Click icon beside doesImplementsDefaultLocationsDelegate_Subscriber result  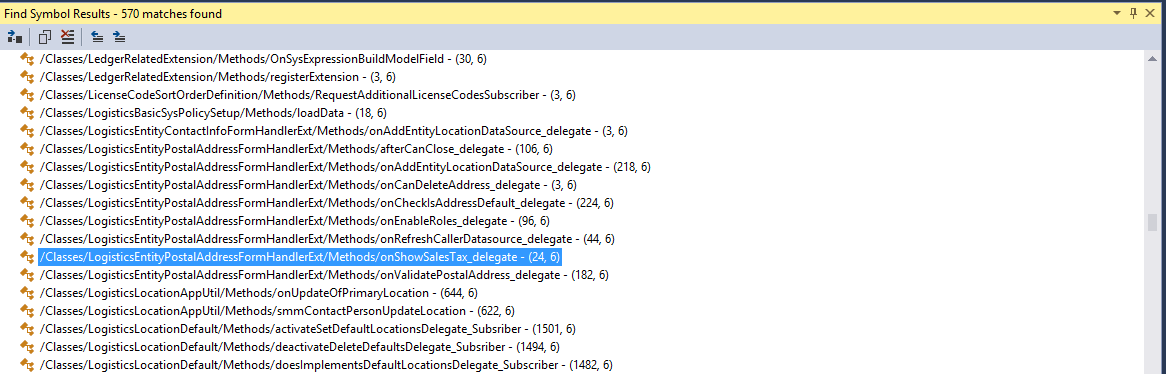pyautogui.click(x=28, y=365)
